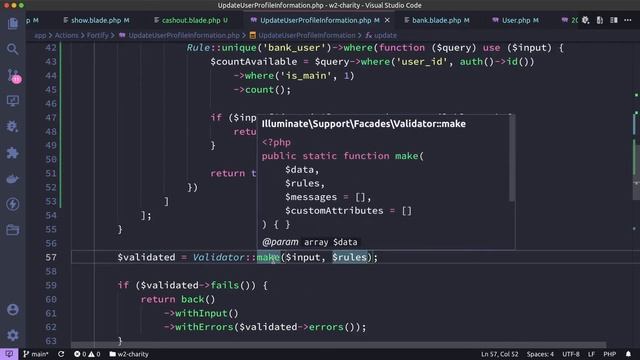Click '$countAvailable' on line 43

(253, 62)
